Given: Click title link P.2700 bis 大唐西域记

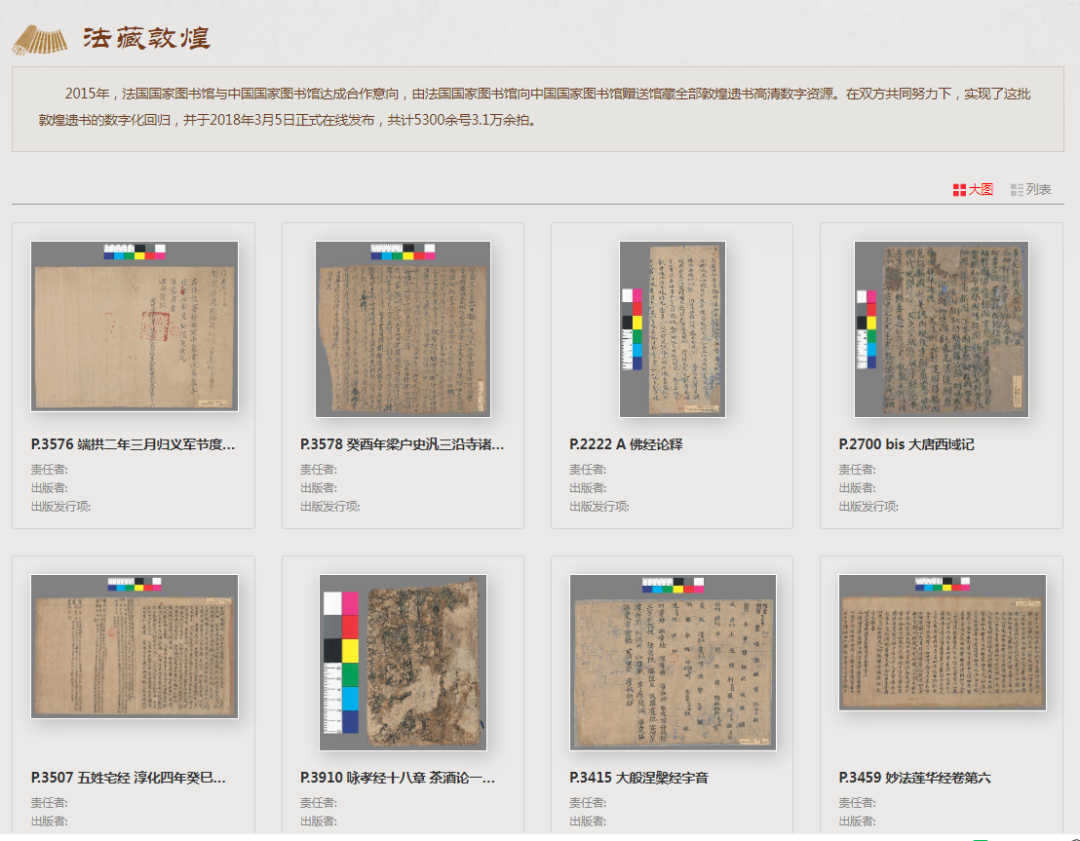Looking at the screenshot, I should coord(906,444).
